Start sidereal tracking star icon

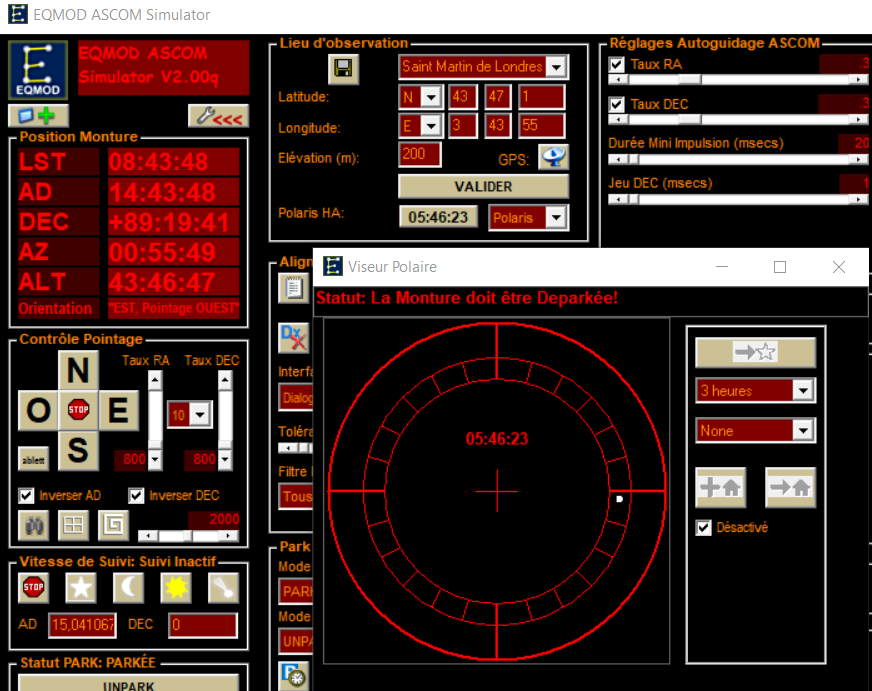[81, 588]
